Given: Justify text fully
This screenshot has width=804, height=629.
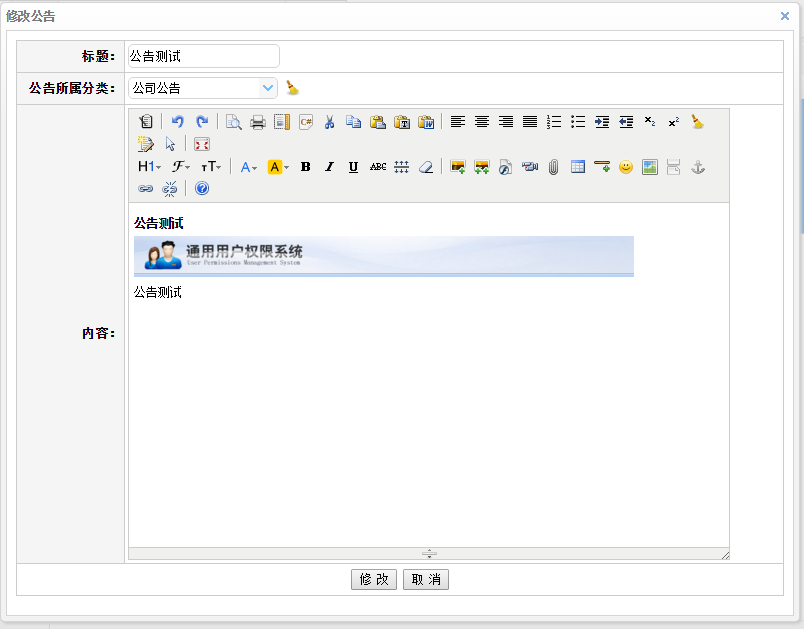Looking at the screenshot, I should tap(530, 121).
